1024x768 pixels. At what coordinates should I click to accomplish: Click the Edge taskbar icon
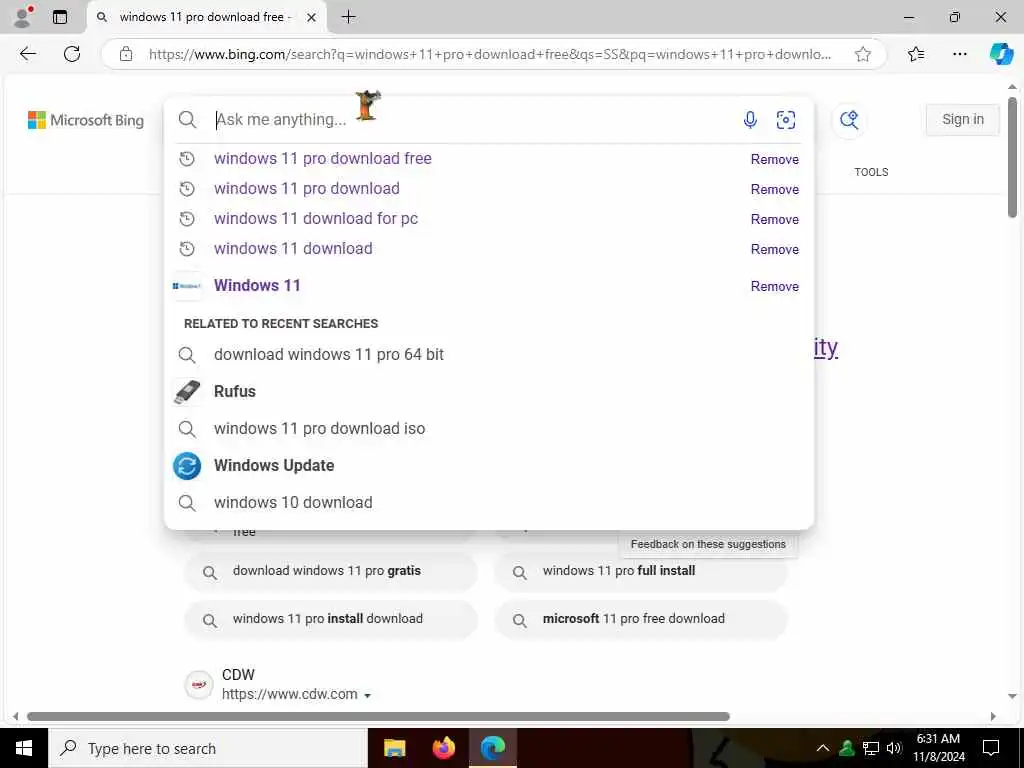[493, 748]
